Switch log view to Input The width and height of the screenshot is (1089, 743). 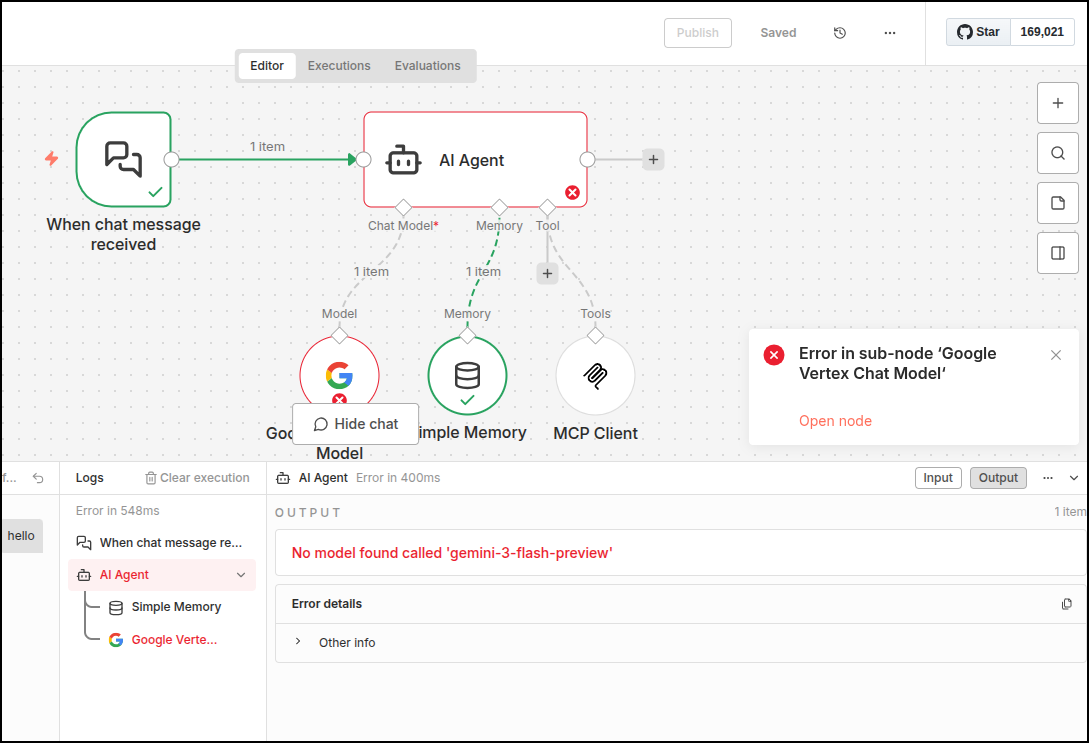[x=938, y=478]
